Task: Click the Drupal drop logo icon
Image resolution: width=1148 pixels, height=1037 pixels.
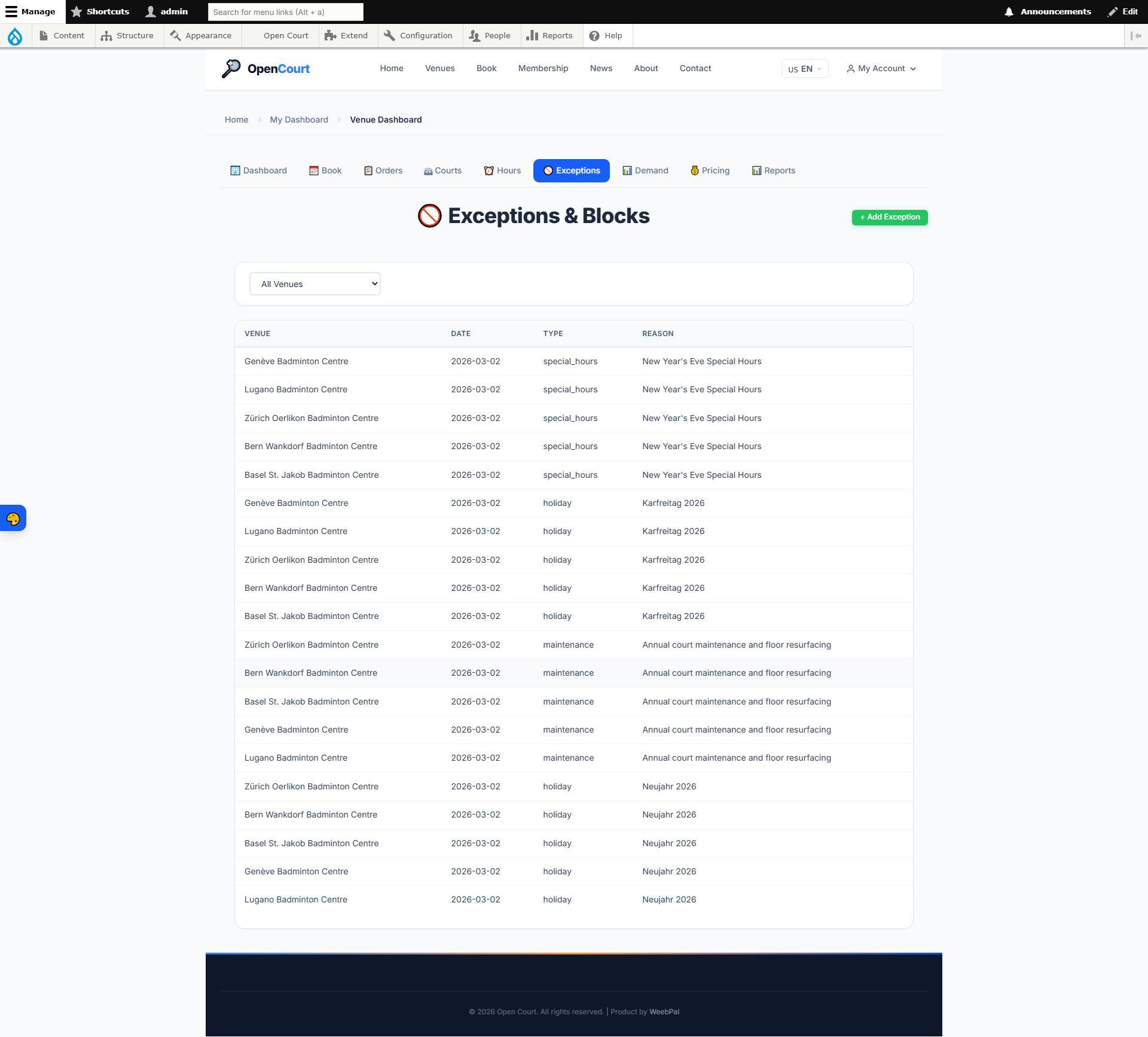Action: (x=15, y=36)
